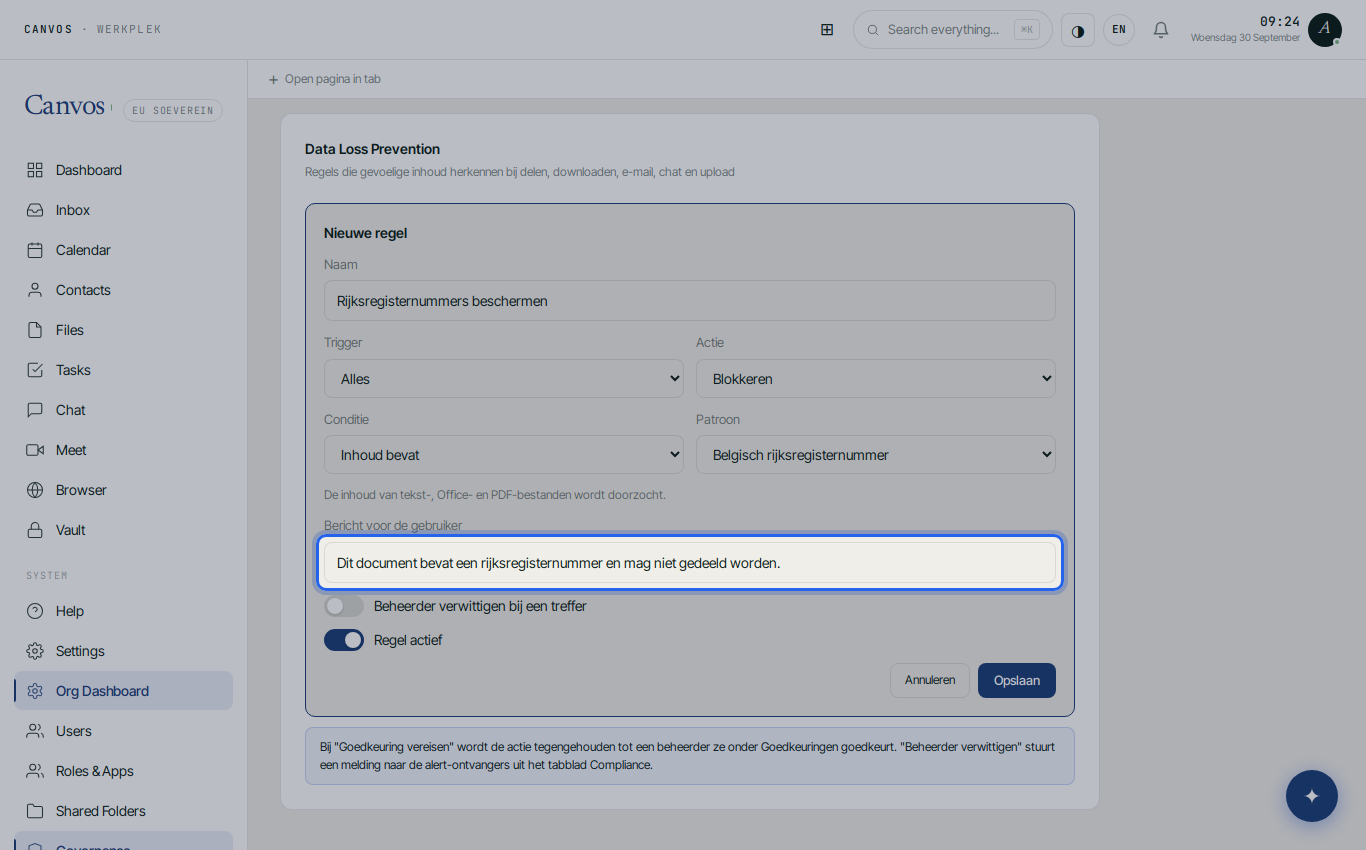Viewport: 1366px width, 850px height.
Task: Cancel the new rule with Annuleren
Action: [930, 680]
